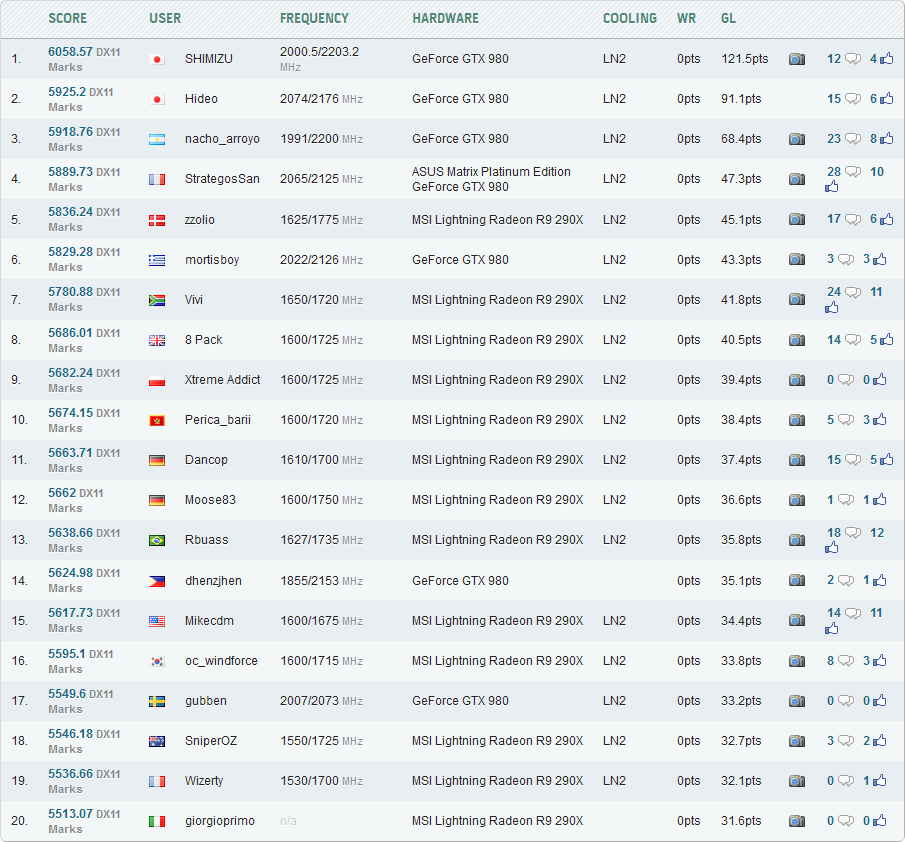
Task: Open comments bubble in SHIMIZU's row
Action: [852, 59]
